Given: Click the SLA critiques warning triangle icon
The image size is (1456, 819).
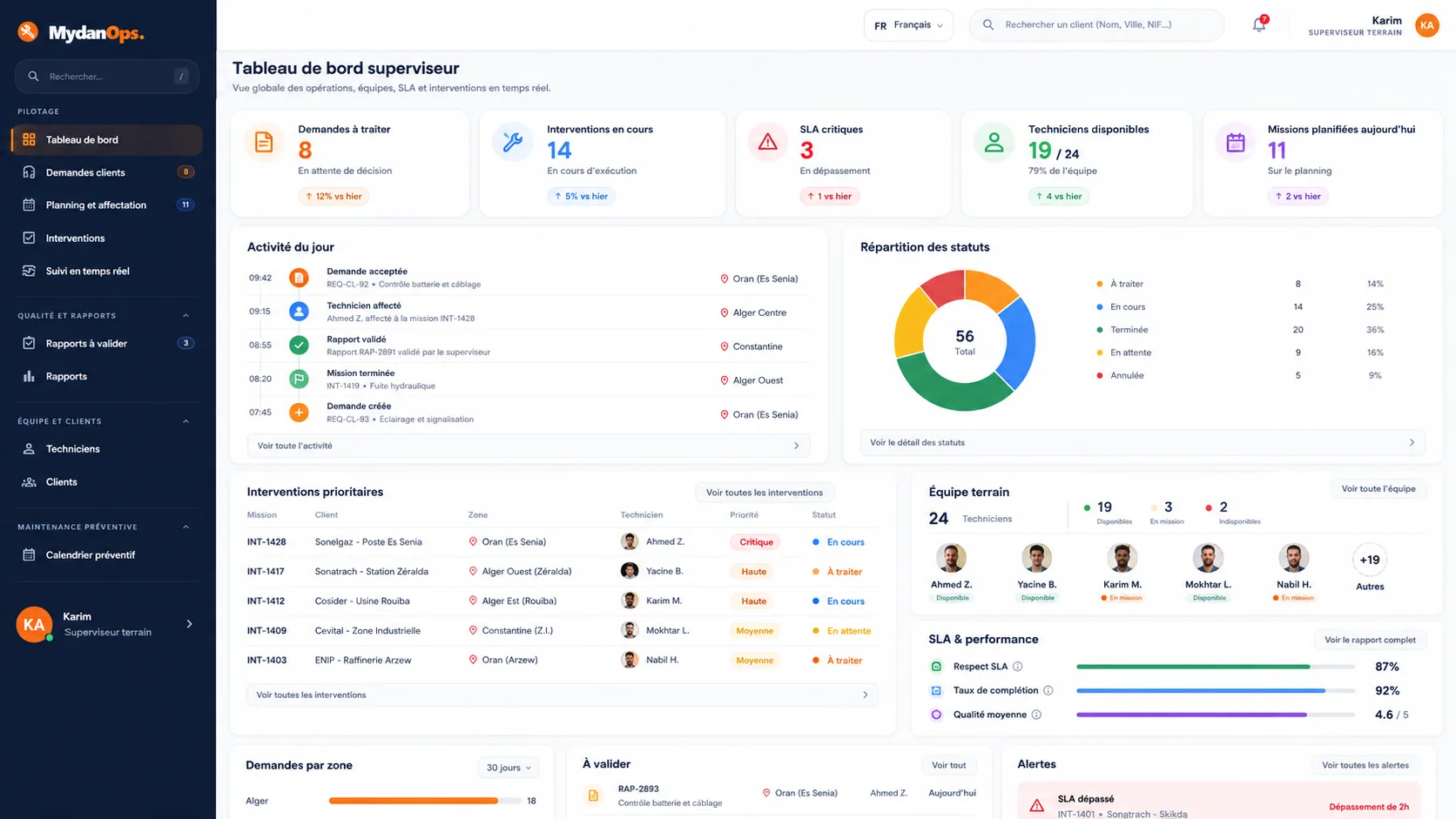Looking at the screenshot, I should (x=767, y=142).
